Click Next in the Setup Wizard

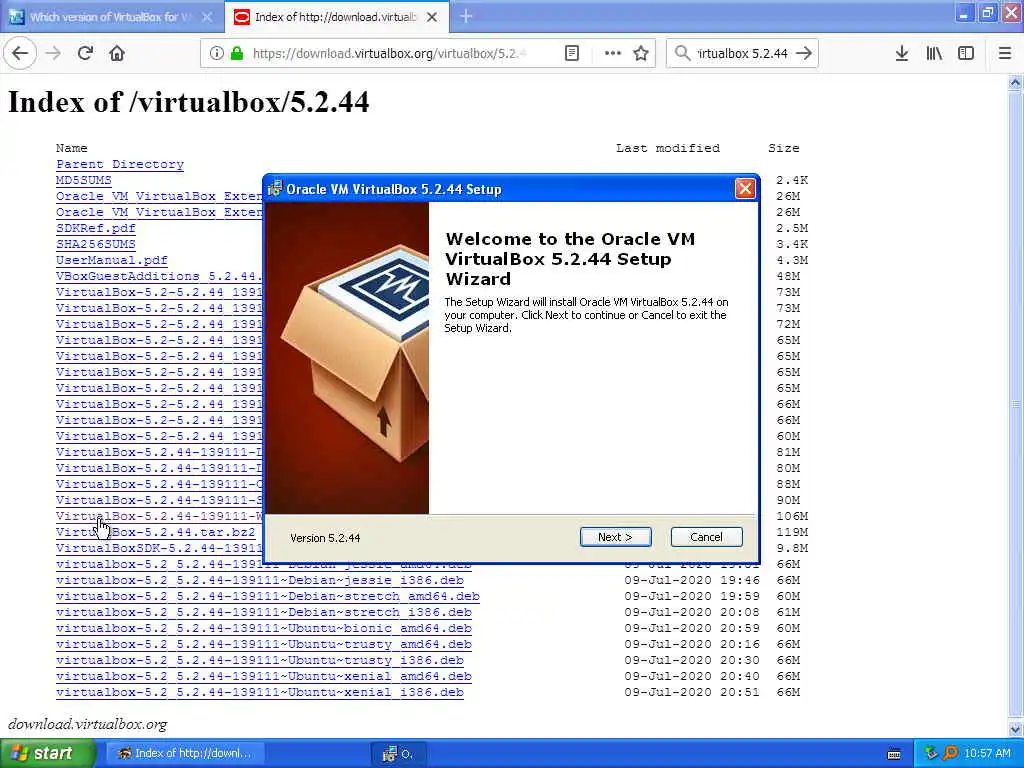615,537
